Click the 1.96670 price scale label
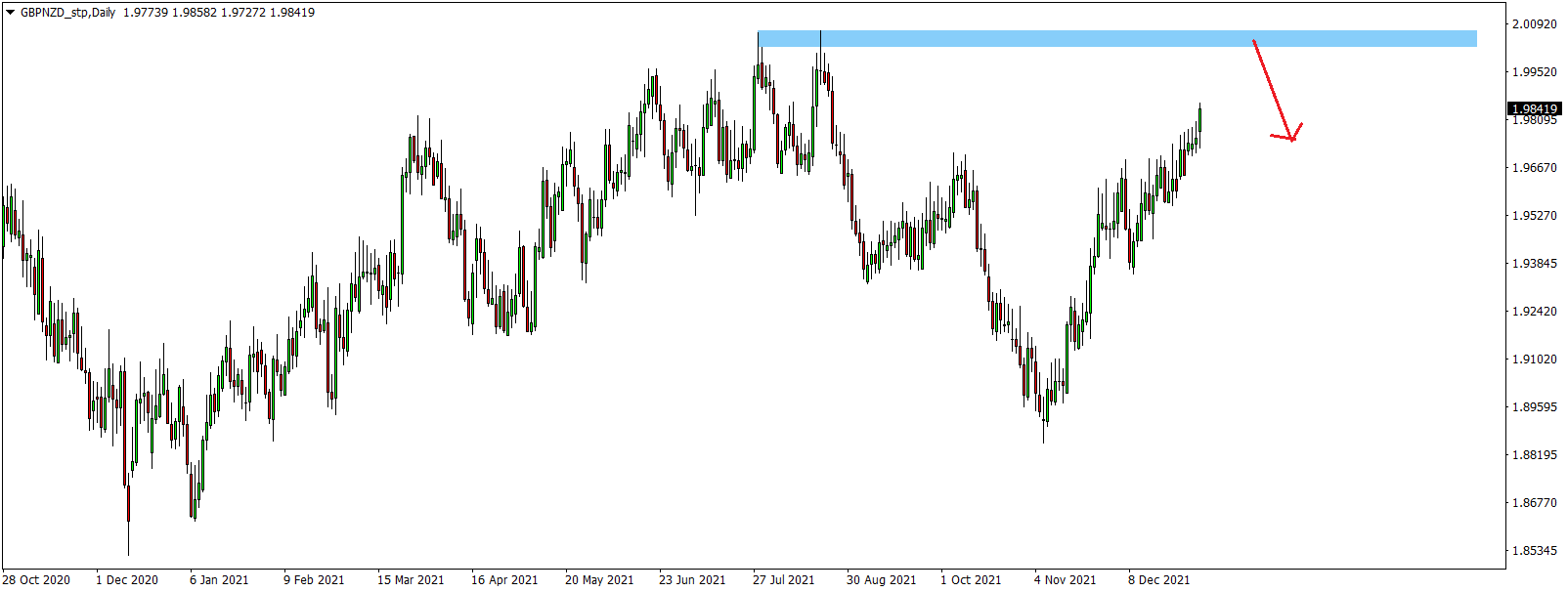This screenshot has width=1568, height=592. (1535, 168)
